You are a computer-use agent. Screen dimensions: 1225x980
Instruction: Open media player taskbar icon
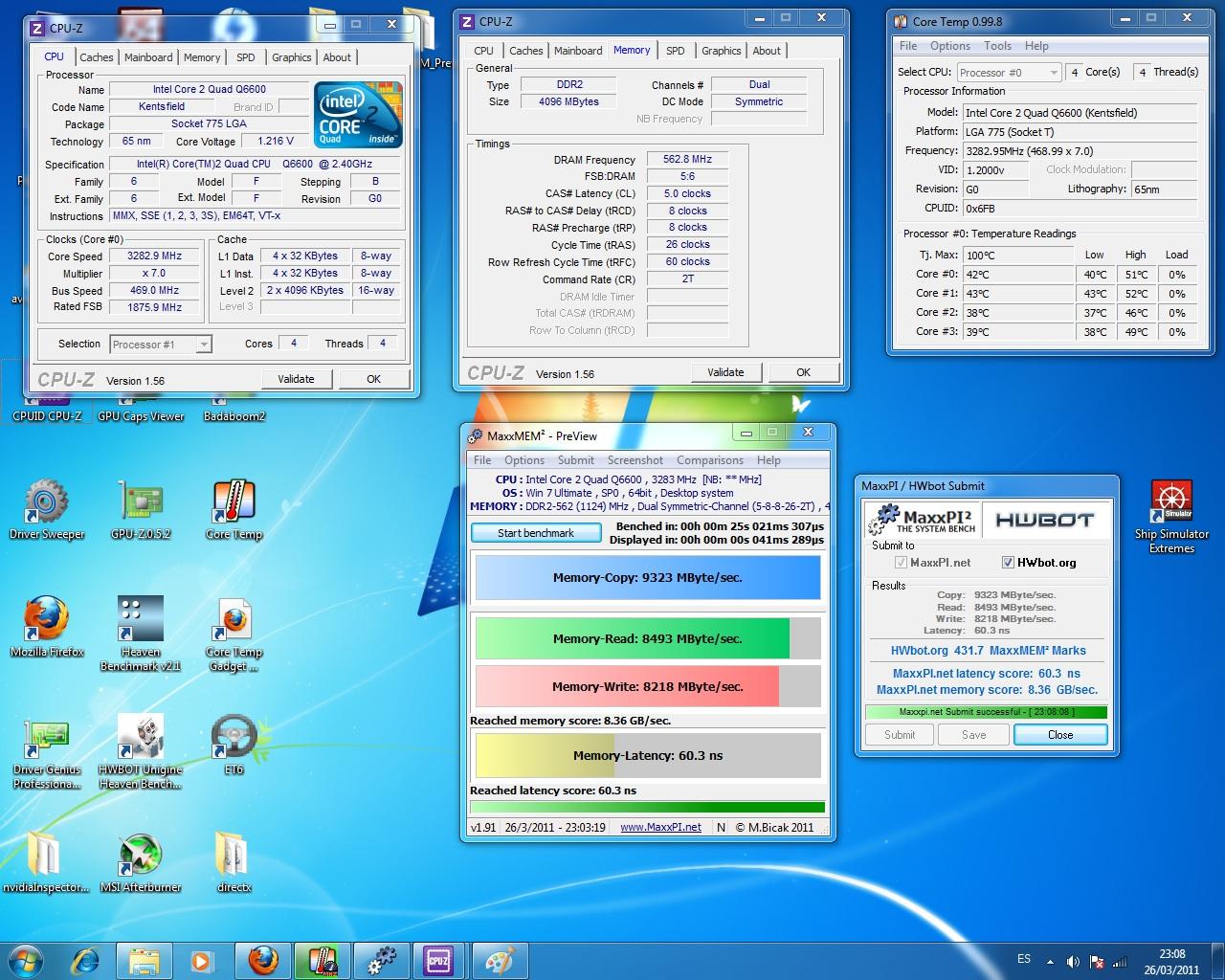click(201, 960)
